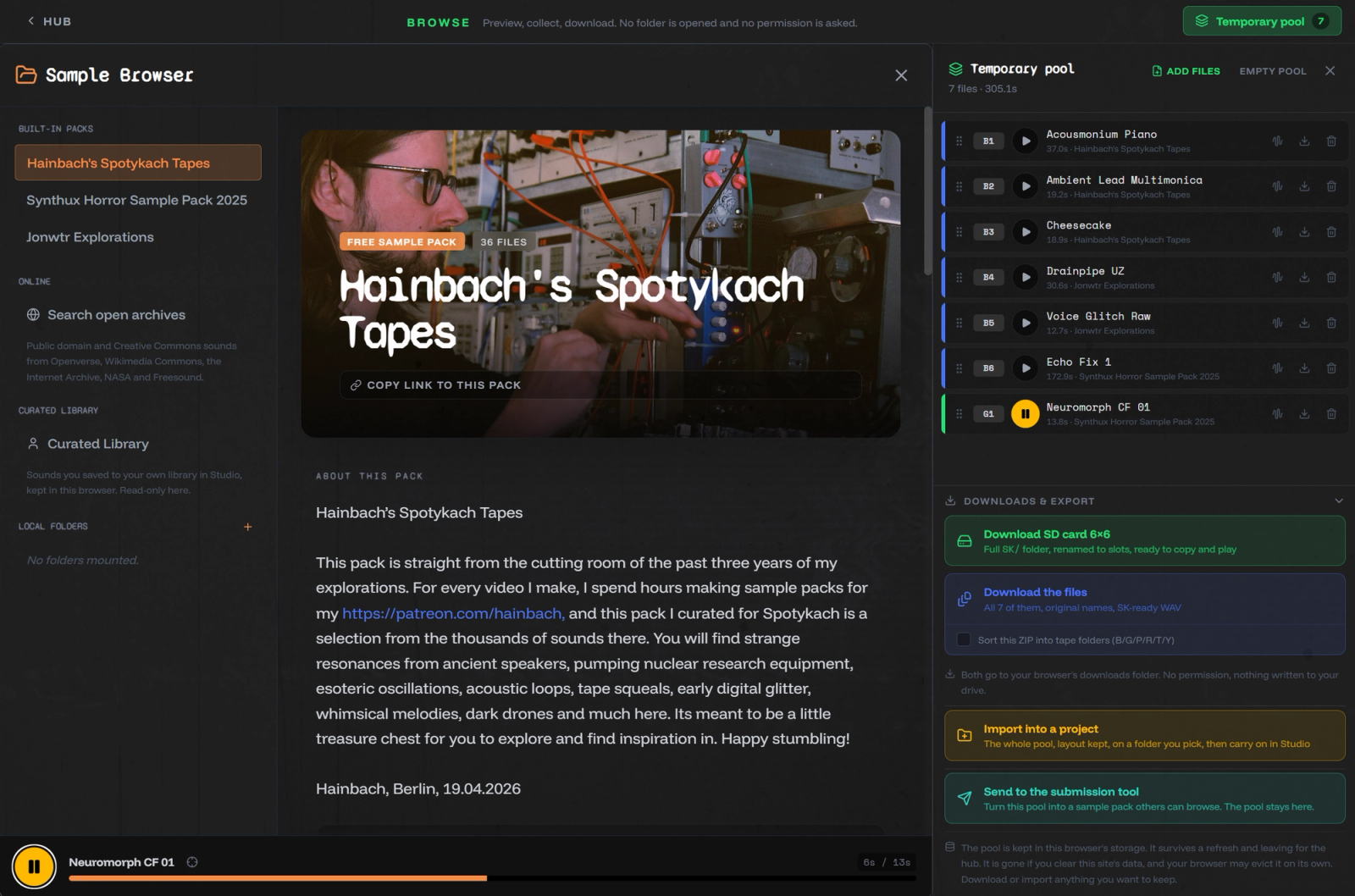The width and height of the screenshot is (1355, 896).
Task: Delete Neuromorph CF 01 from the pool
Action: (x=1331, y=414)
